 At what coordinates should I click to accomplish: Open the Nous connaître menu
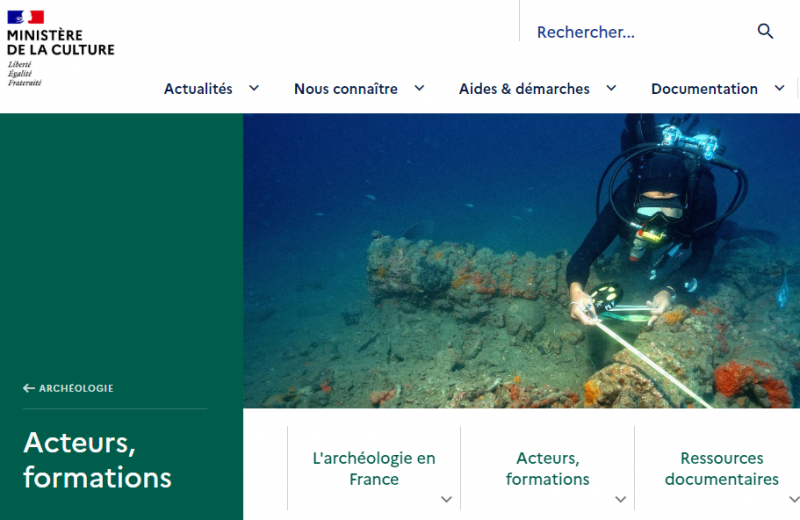click(346, 89)
